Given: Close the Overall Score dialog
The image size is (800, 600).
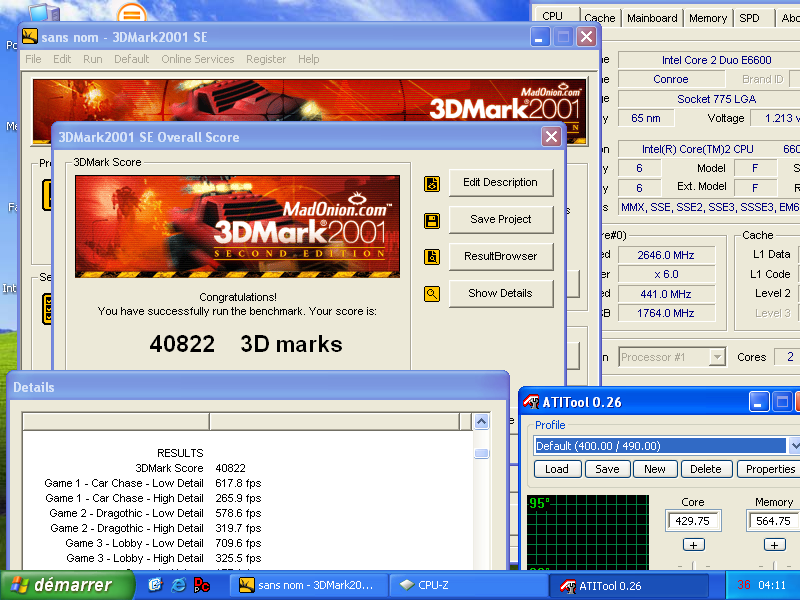Looking at the screenshot, I should coord(552,136).
